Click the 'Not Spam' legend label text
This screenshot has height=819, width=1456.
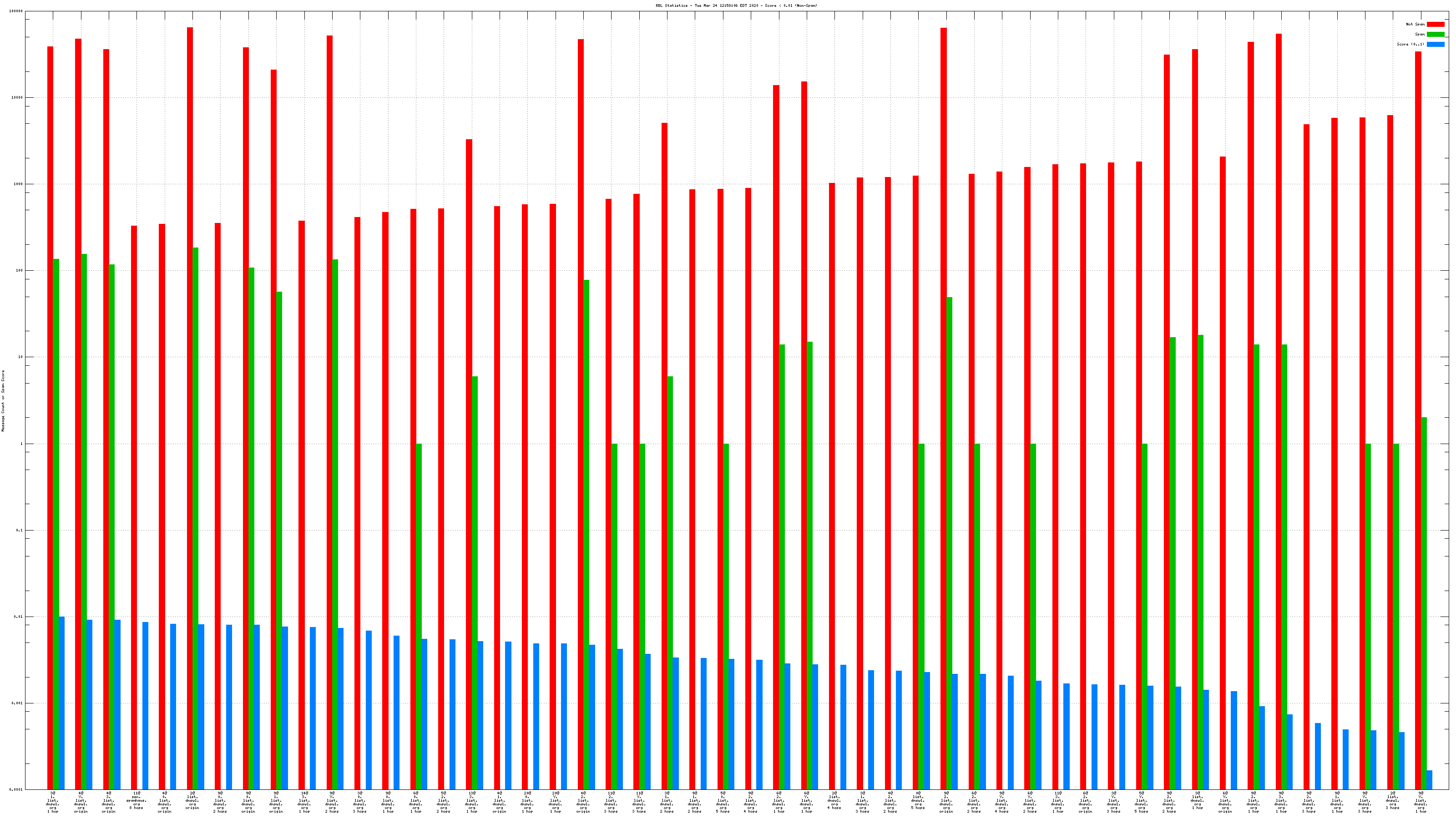1416,24
